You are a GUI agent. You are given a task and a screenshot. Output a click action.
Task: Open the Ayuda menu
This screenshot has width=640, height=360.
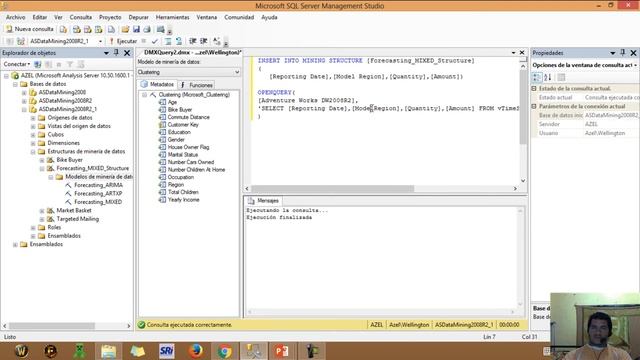coord(269,17)
